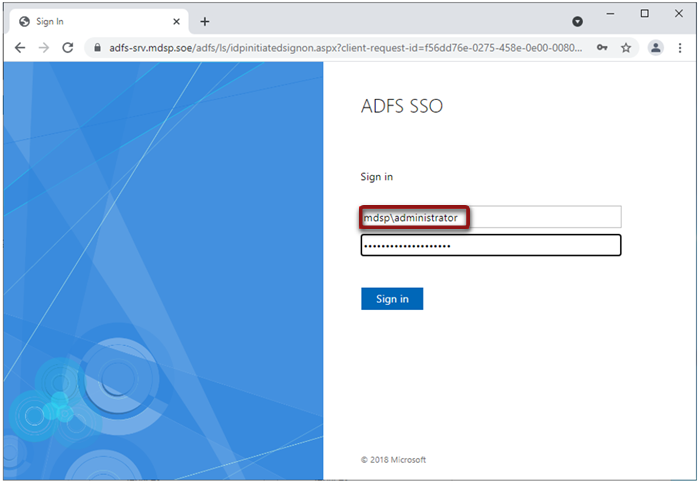Reload the ADFS sign-in page

68,48
